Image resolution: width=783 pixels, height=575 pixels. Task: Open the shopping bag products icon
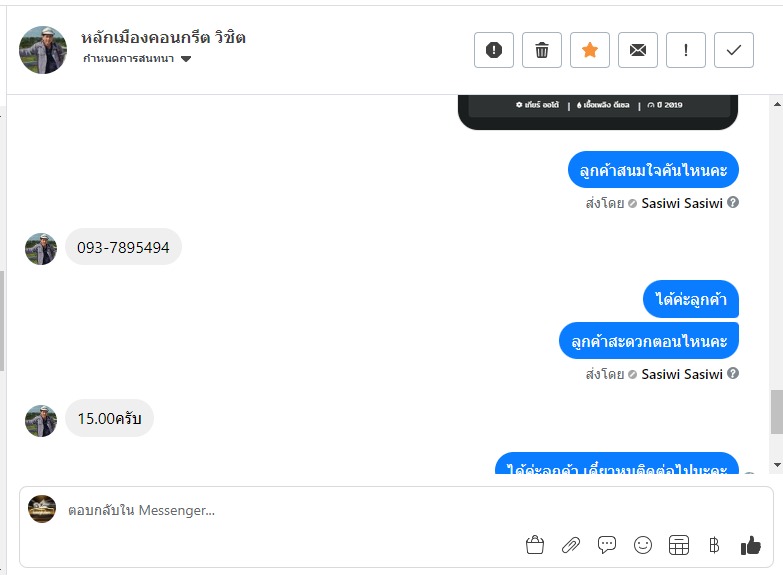click(x=535, y=545)
